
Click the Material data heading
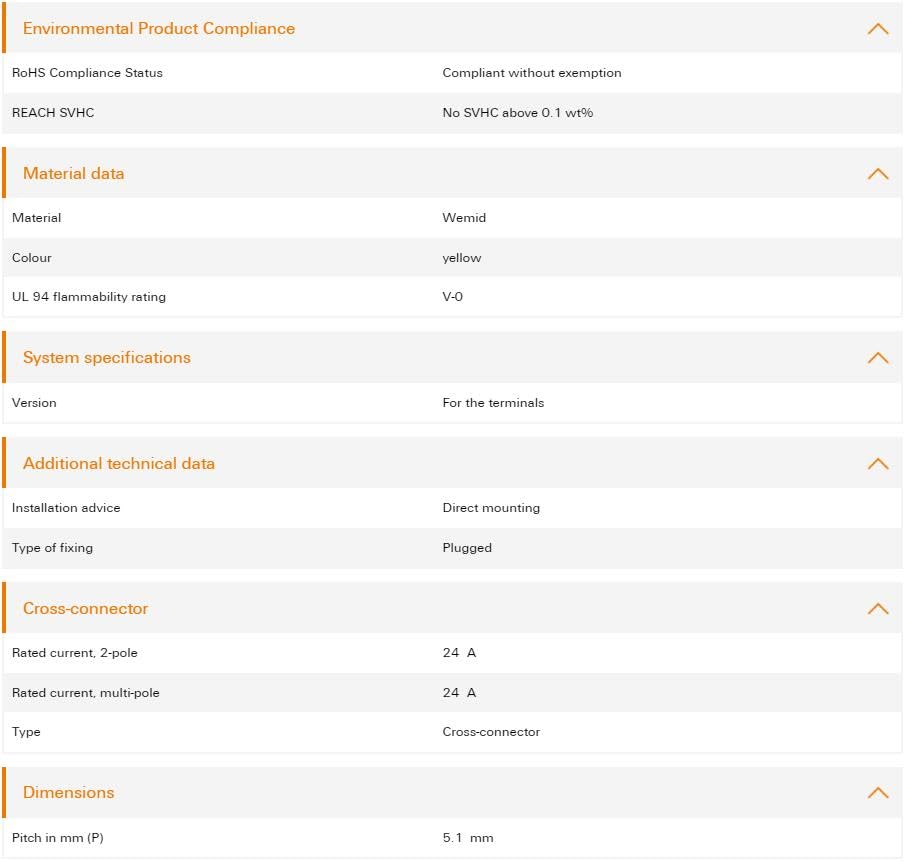pyautogui.click(x=73, y=174)
